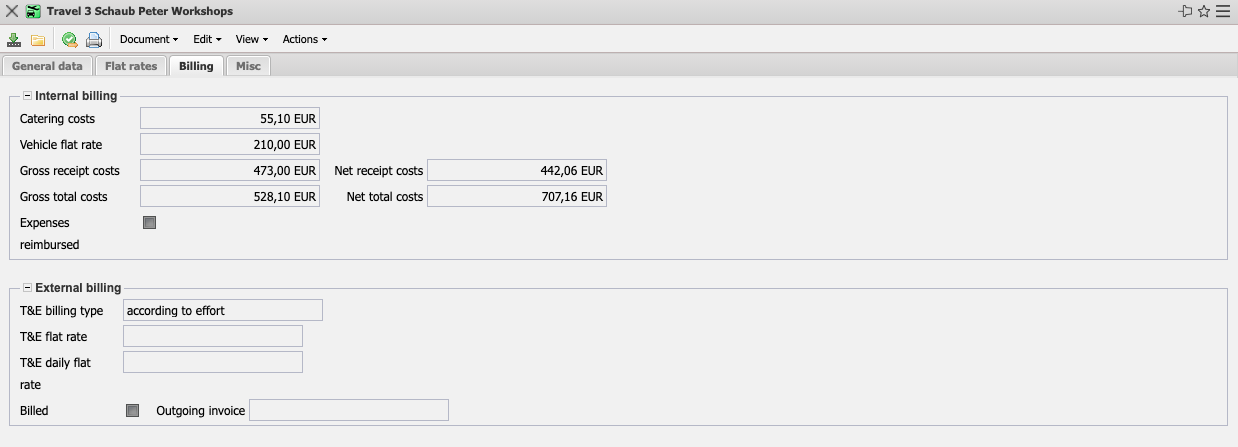Click the travel document icon beside title

pyautogui.click(x=33, y=11)
